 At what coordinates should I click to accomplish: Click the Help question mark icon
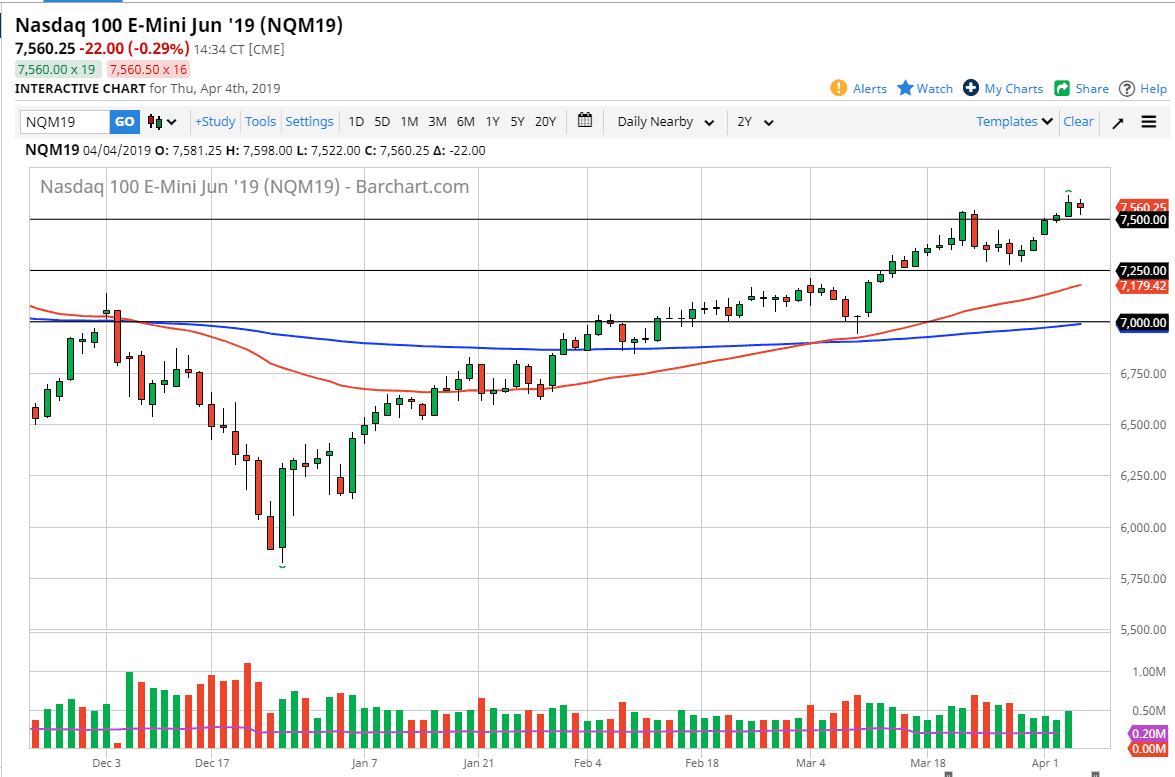coord(1129,88)
